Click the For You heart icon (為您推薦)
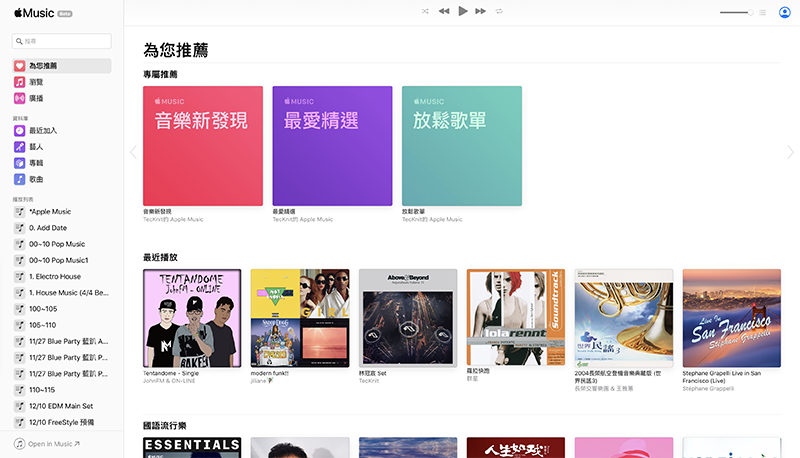800x458 pixels. click(20, 66)
